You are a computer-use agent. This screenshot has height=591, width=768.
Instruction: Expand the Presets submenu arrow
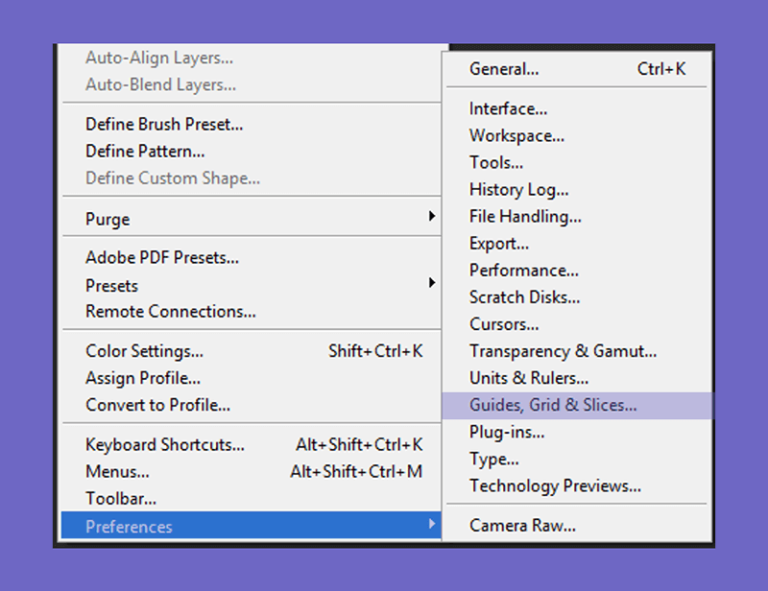tap(432, 283)
